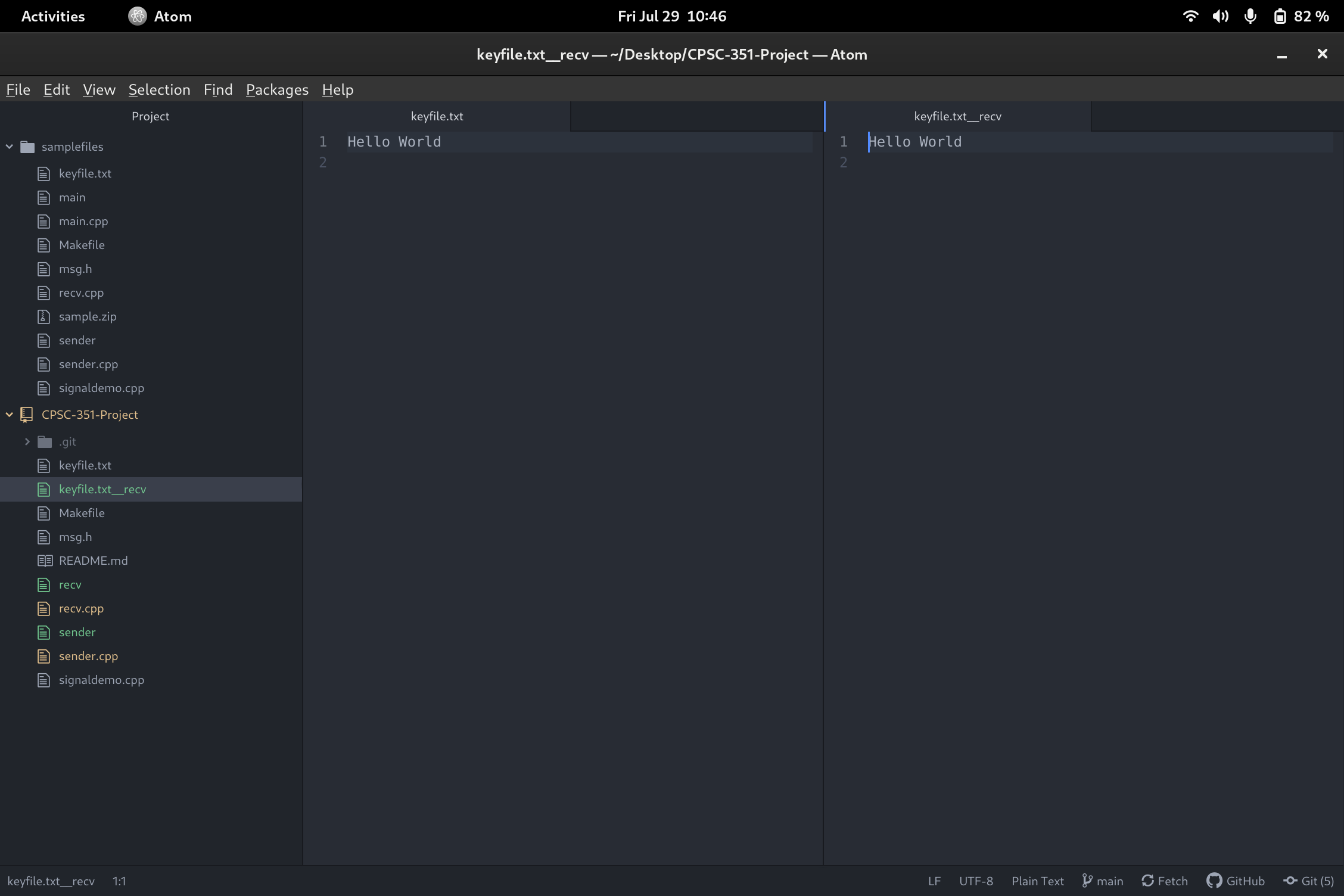Click the repository icon beside CPSC-351-Project
Screen dimensions: 1344x896
[26, 415]
